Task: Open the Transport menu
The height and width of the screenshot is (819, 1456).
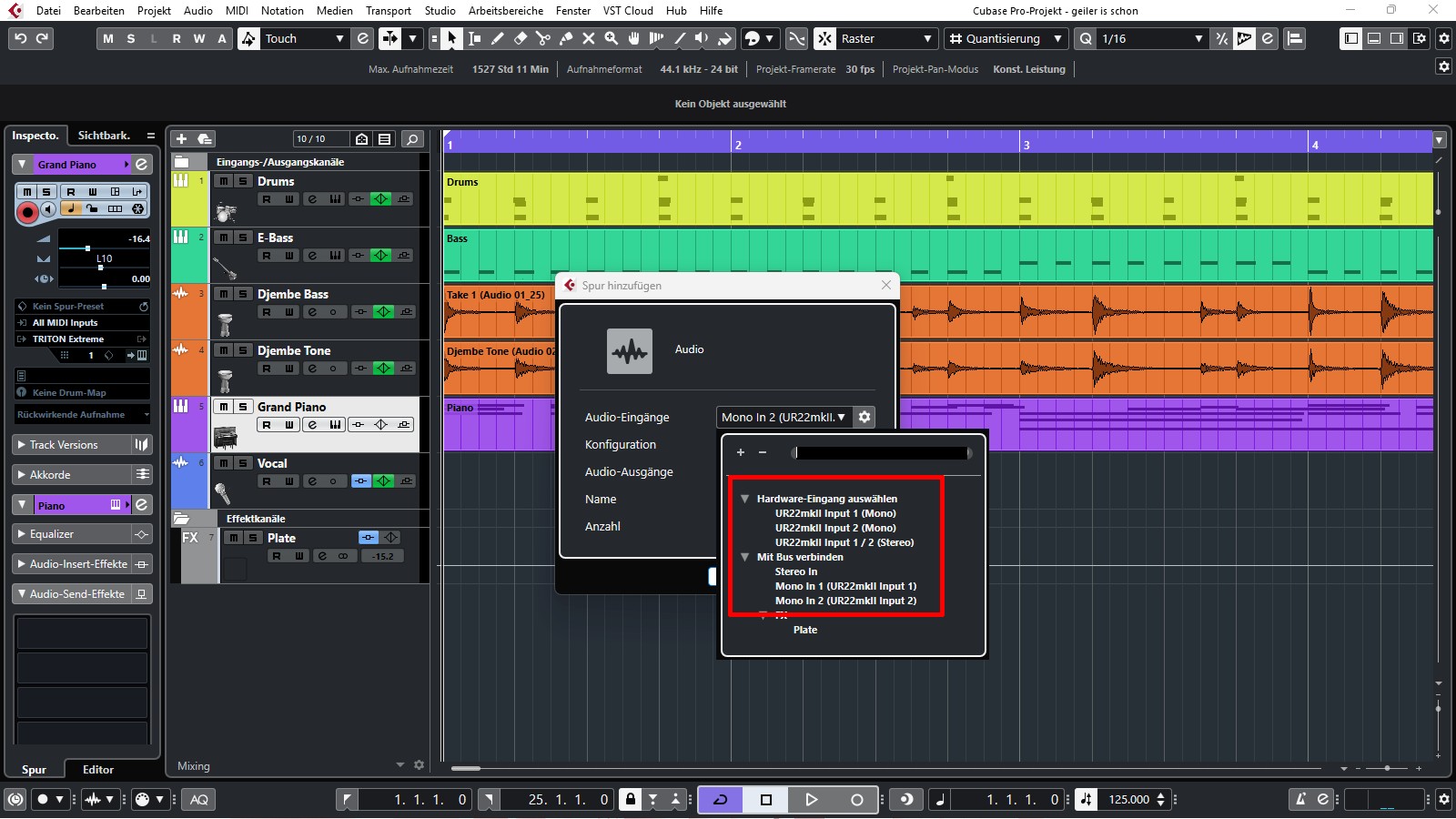Action: point(388,10)
